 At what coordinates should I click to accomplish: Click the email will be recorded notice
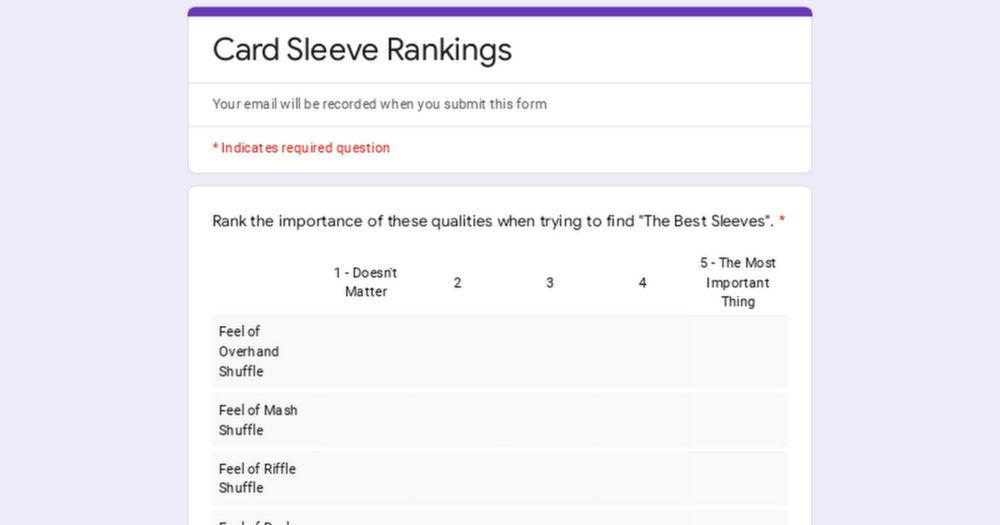pos(379,104)
